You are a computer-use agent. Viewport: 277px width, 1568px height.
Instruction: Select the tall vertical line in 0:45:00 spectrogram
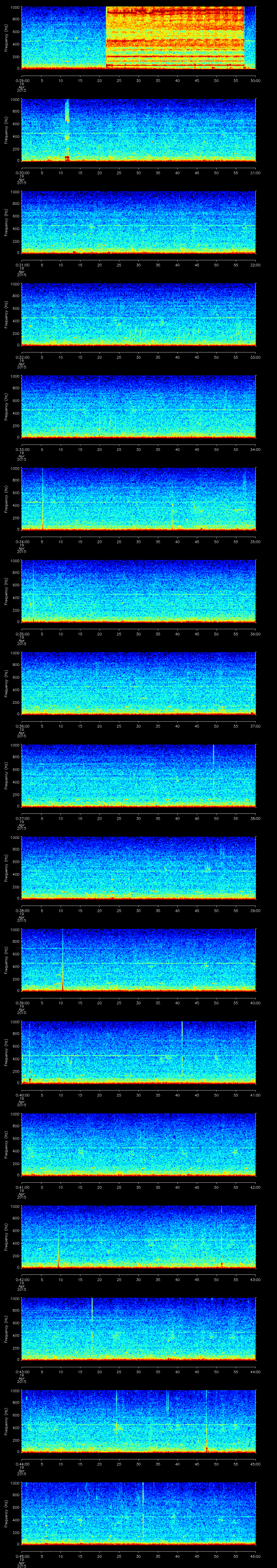tap(143, 1513)
